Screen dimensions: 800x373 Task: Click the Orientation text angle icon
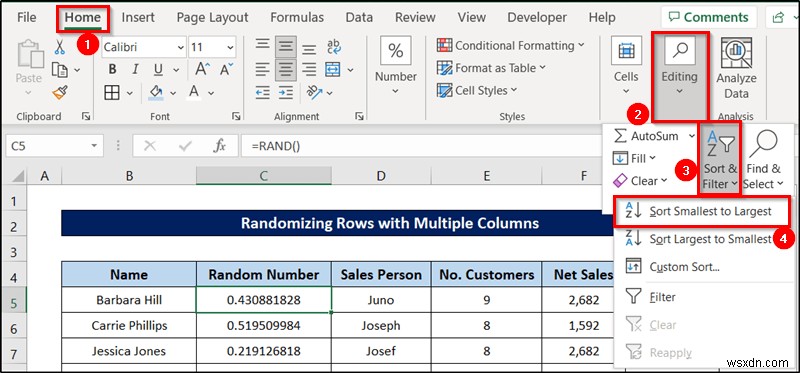tap(314, 92)
